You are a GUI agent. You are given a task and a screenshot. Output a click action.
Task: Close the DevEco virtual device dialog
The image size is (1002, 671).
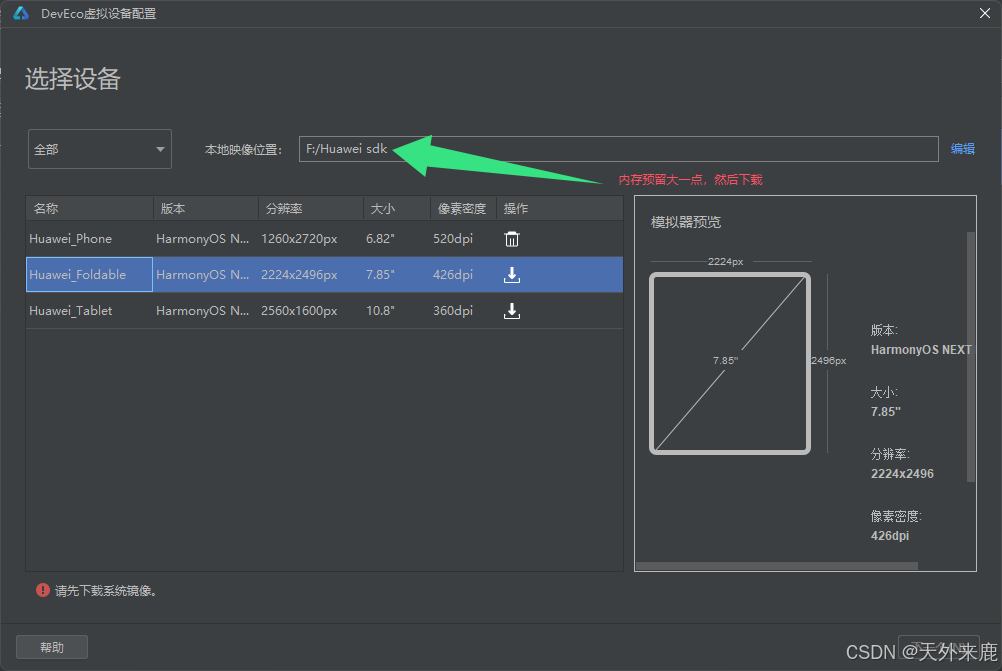pyautogui.click(x=985, y=13)
